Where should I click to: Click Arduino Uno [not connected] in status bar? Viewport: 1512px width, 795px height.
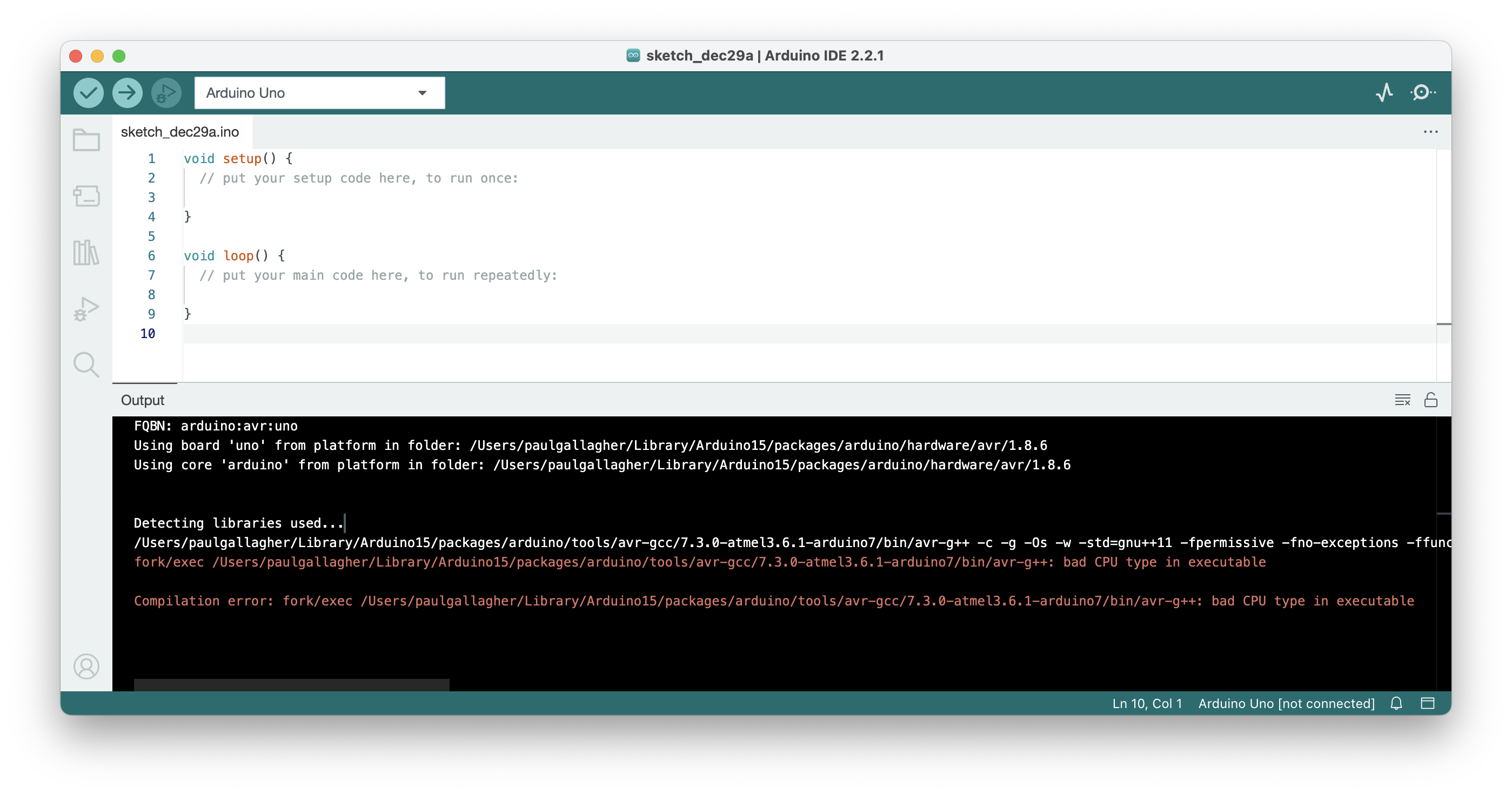pyautogui.click(x=1286, y=704)
